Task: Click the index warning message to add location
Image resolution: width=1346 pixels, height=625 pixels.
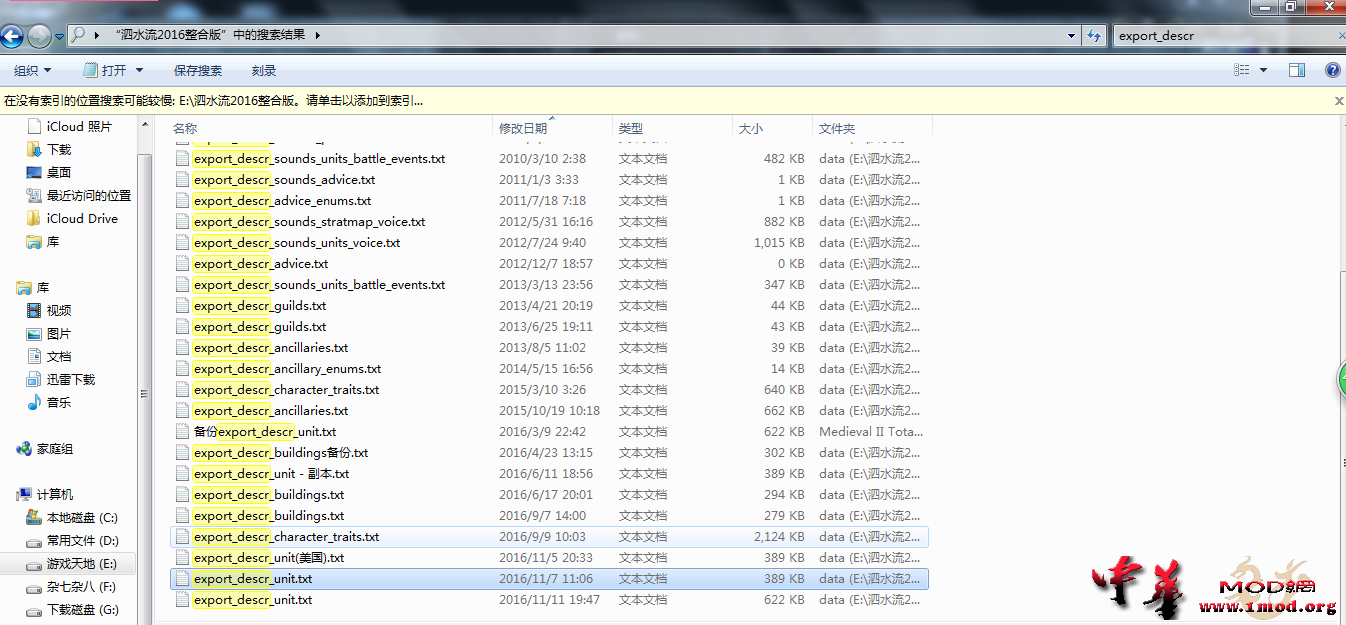Action: 213,101
